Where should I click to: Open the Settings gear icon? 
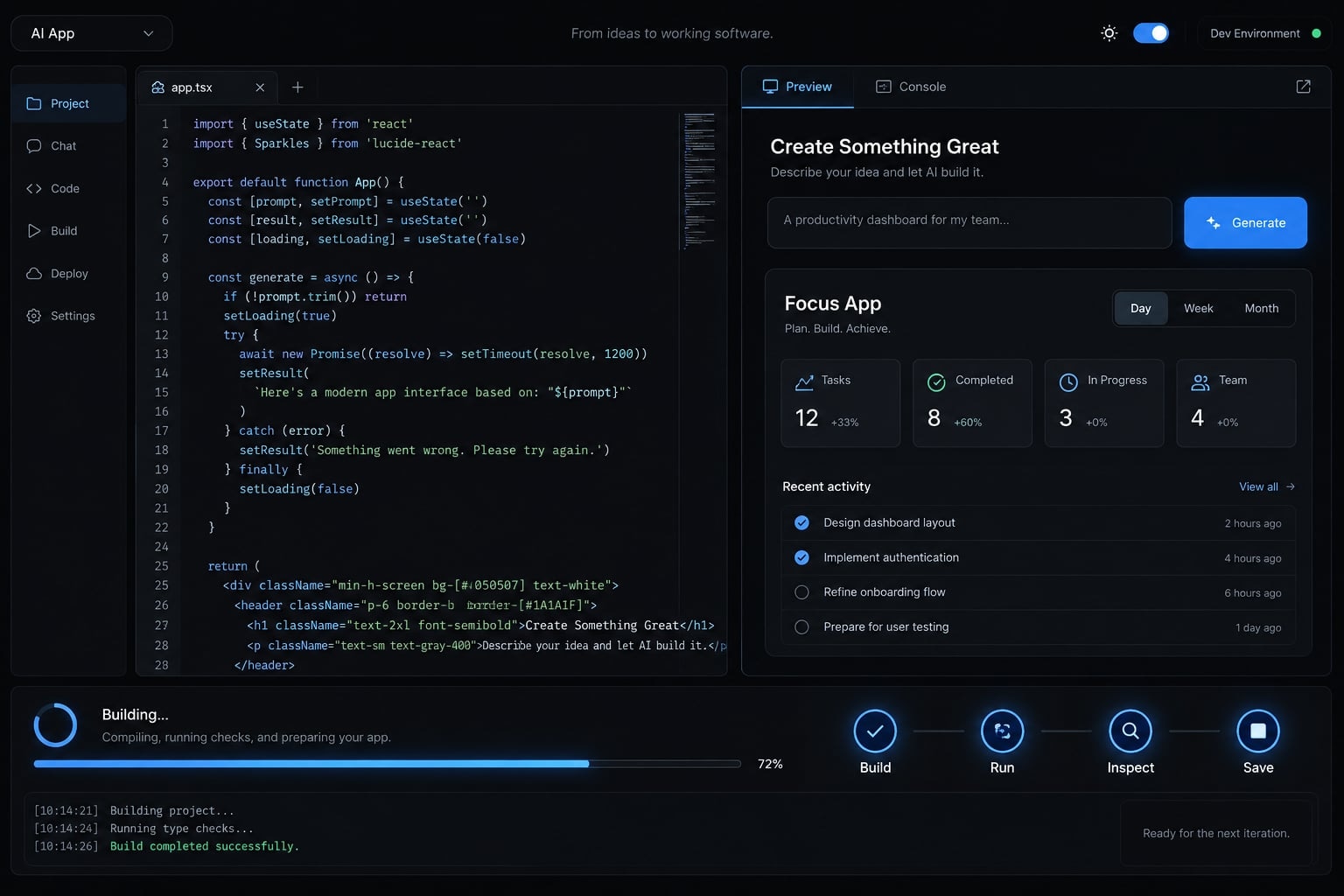[x=34, y=316]
